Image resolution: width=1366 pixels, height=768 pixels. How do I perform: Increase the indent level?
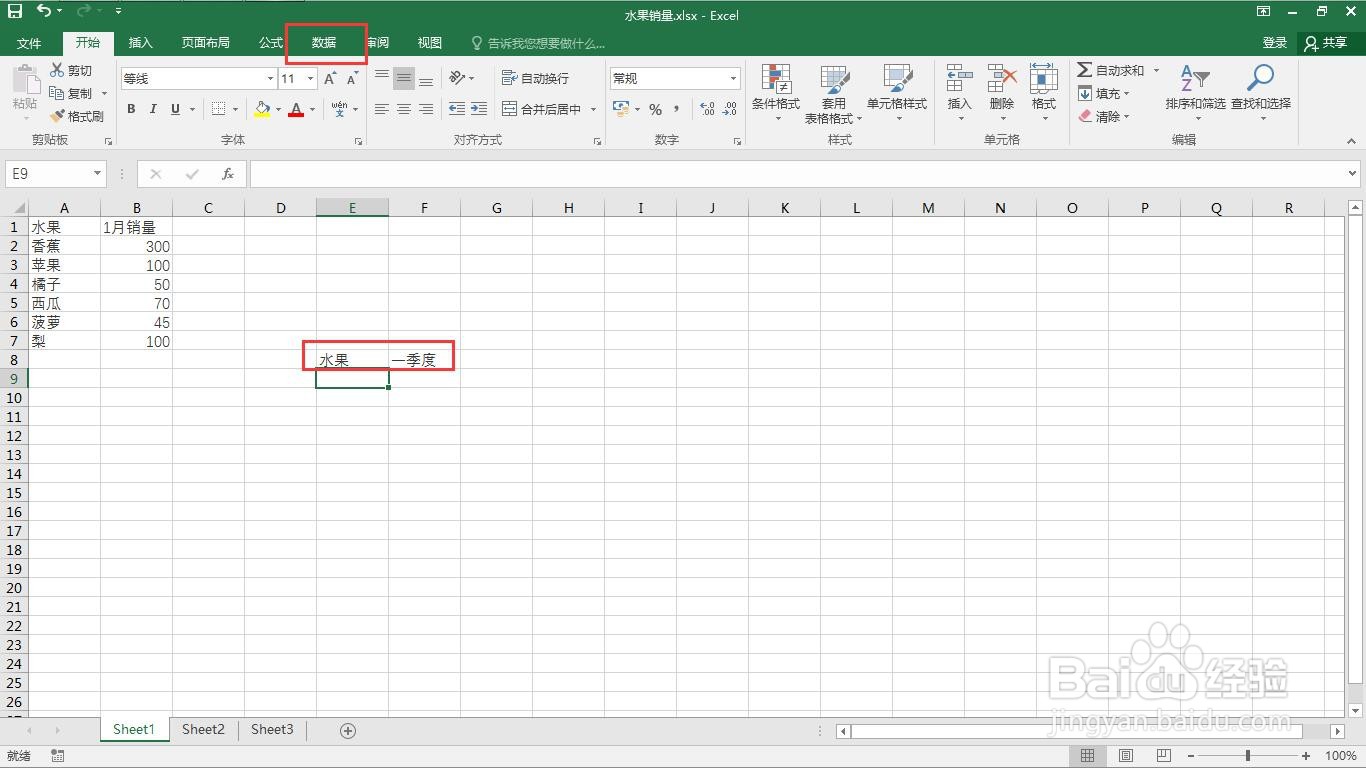click(x=479, y=109)
